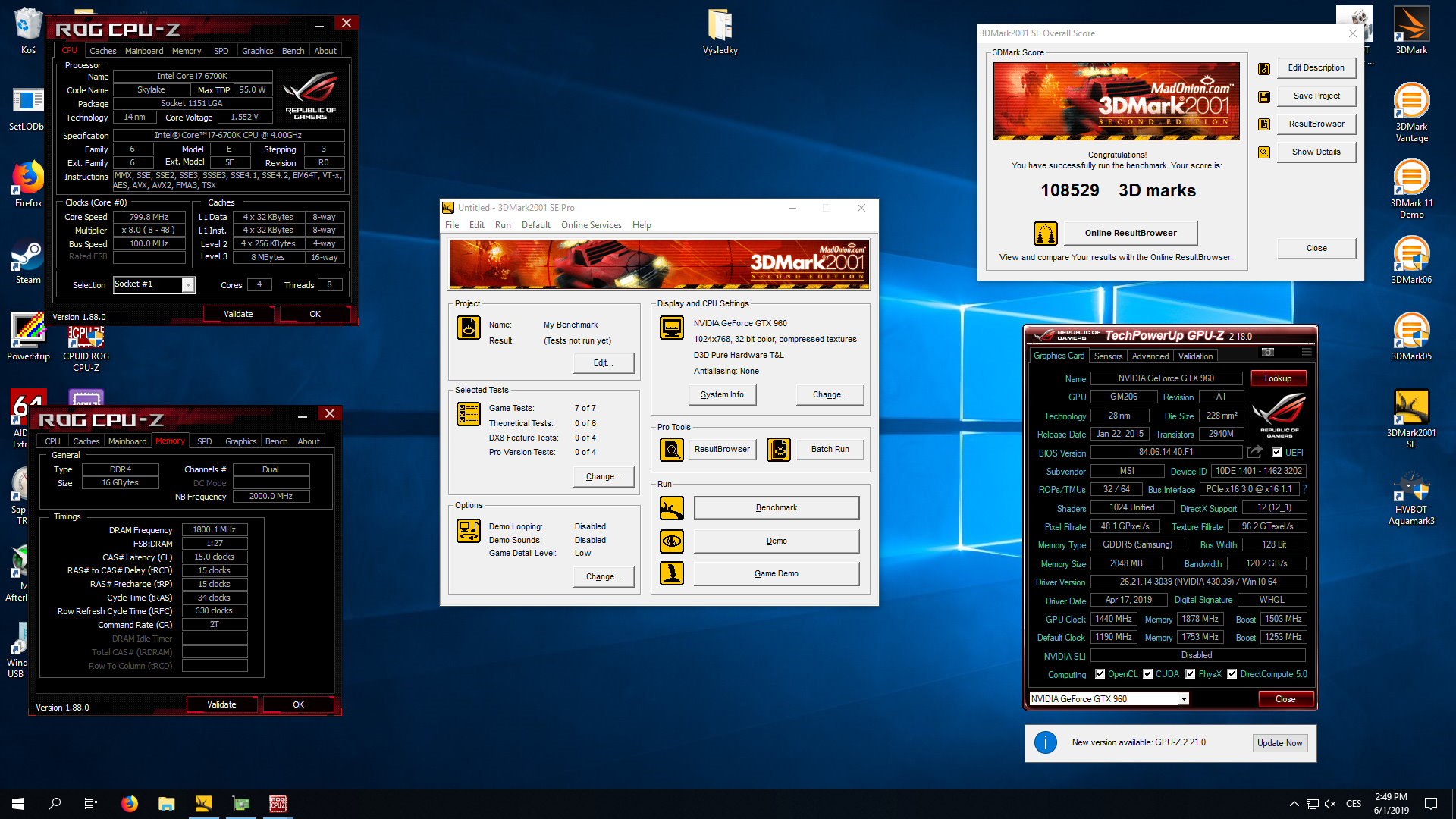Click the Lookup button in GPU-Z
Screen dimensions: 1456x819
click(1278, 378)
